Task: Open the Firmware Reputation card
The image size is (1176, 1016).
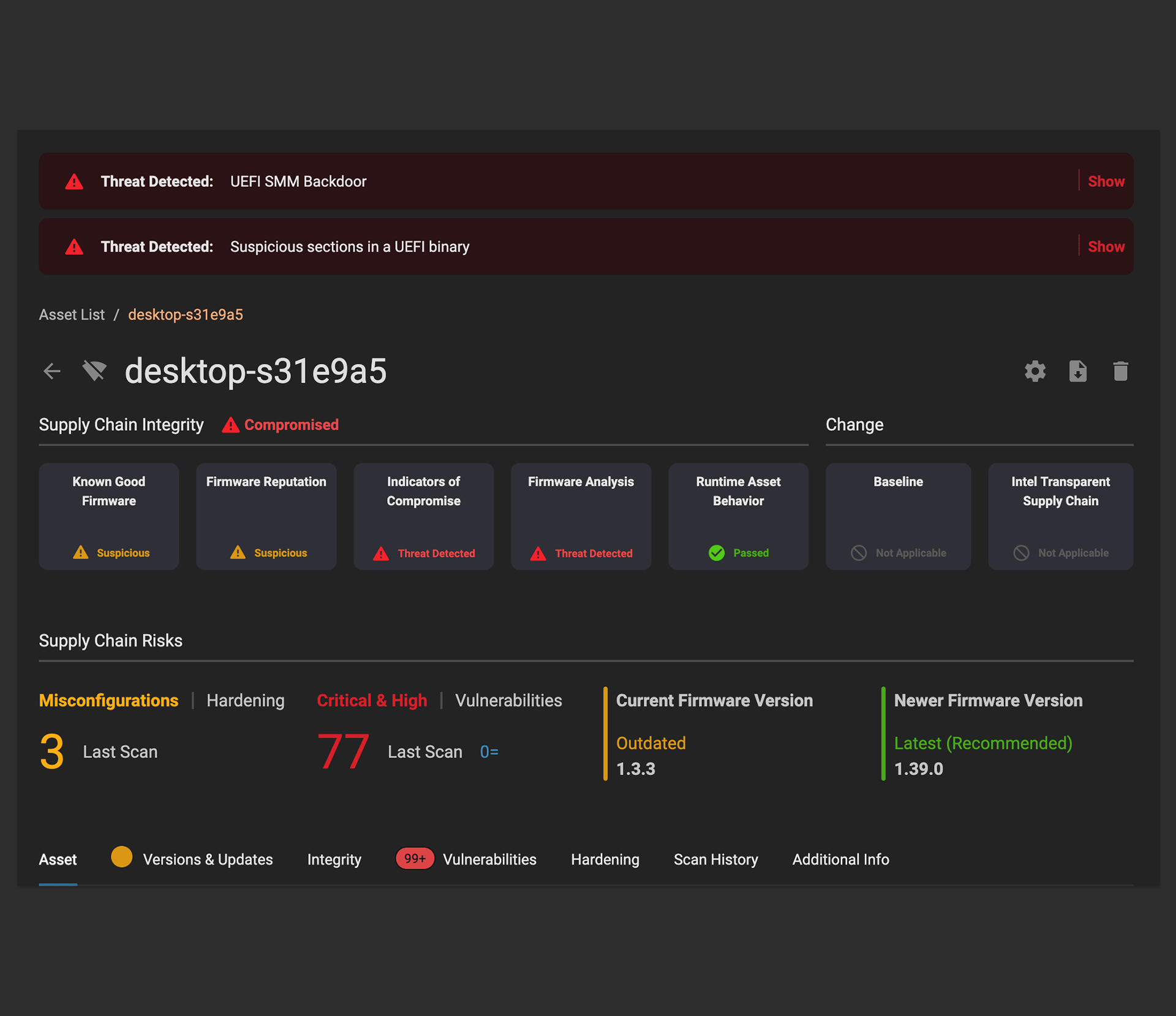Action: (266, 516)
